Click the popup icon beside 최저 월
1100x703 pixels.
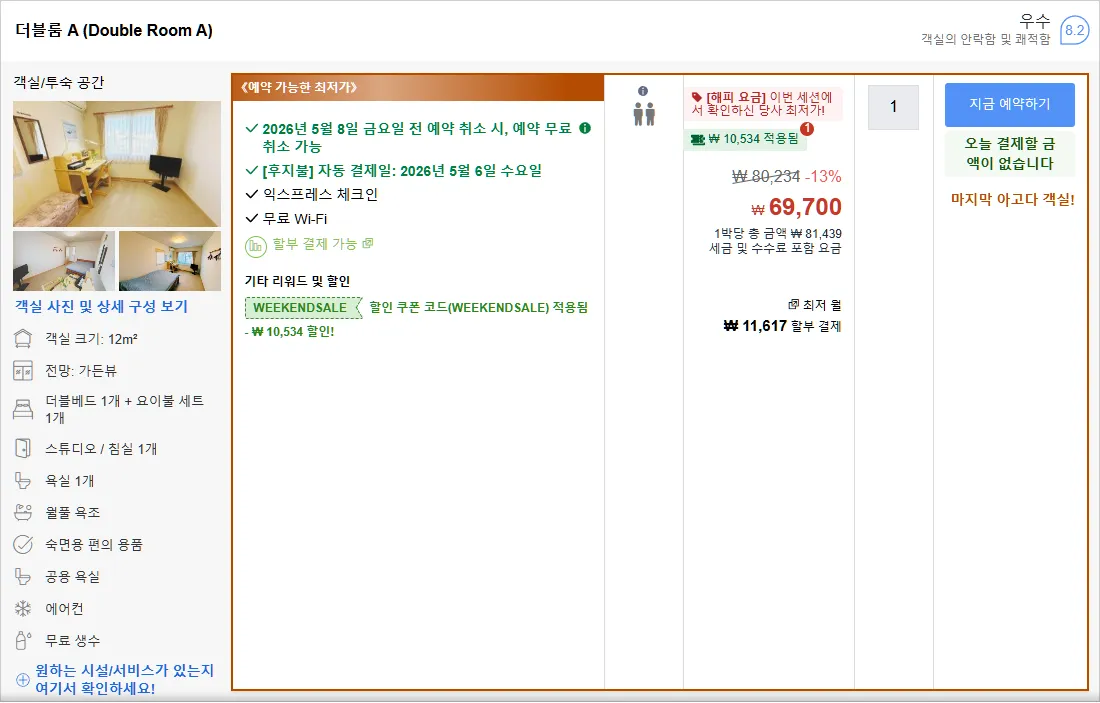pyautogui.click(x=793, y=304)
